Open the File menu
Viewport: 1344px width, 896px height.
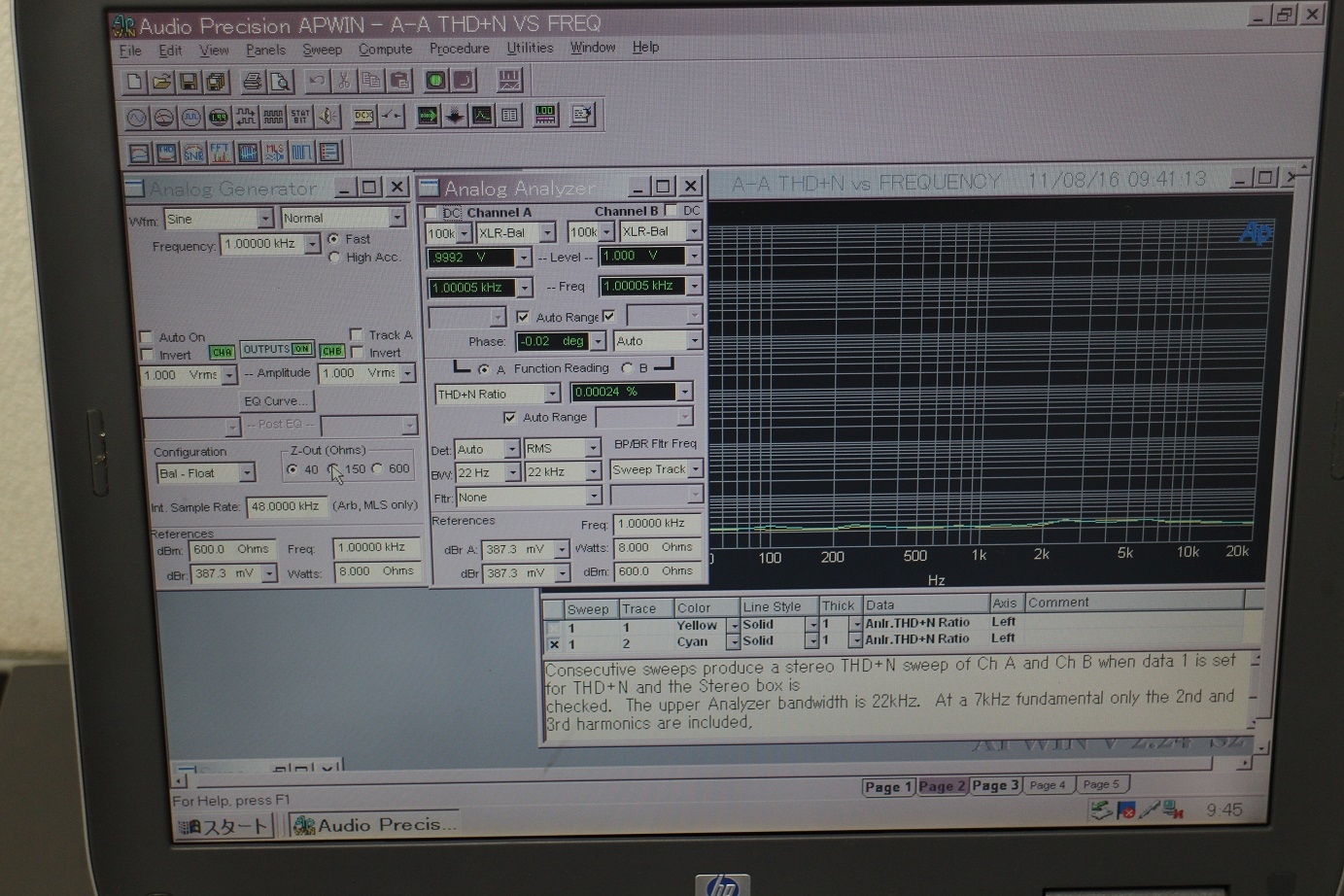click(130, 51)
